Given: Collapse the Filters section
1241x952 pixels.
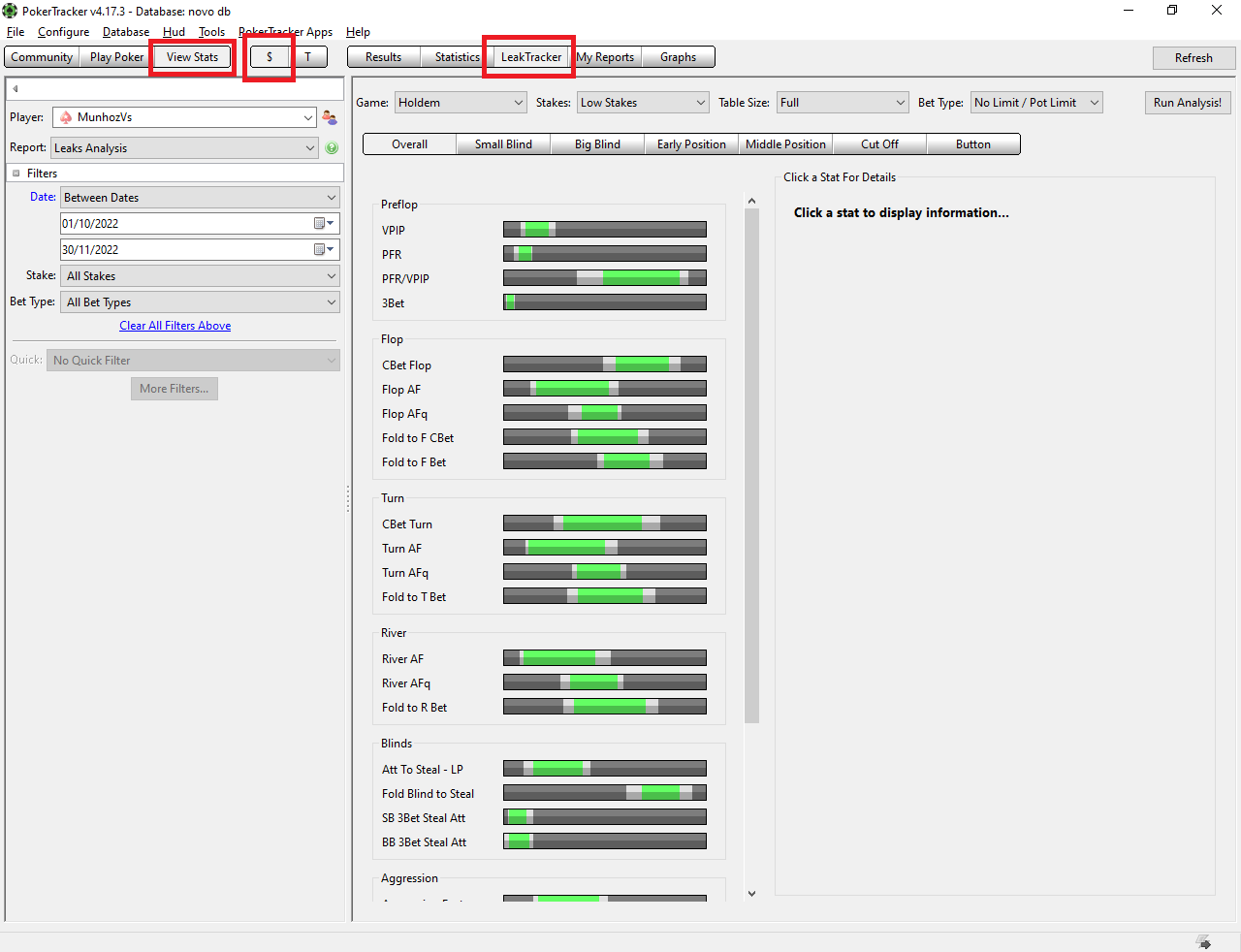Looking at the screenshot, I should coord(16,174).
